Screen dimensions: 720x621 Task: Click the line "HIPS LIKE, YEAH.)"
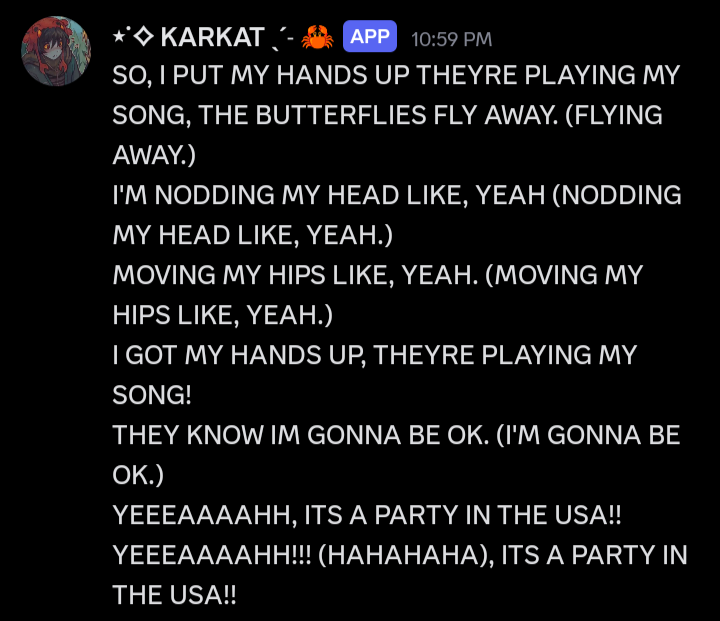pos(222,315)
